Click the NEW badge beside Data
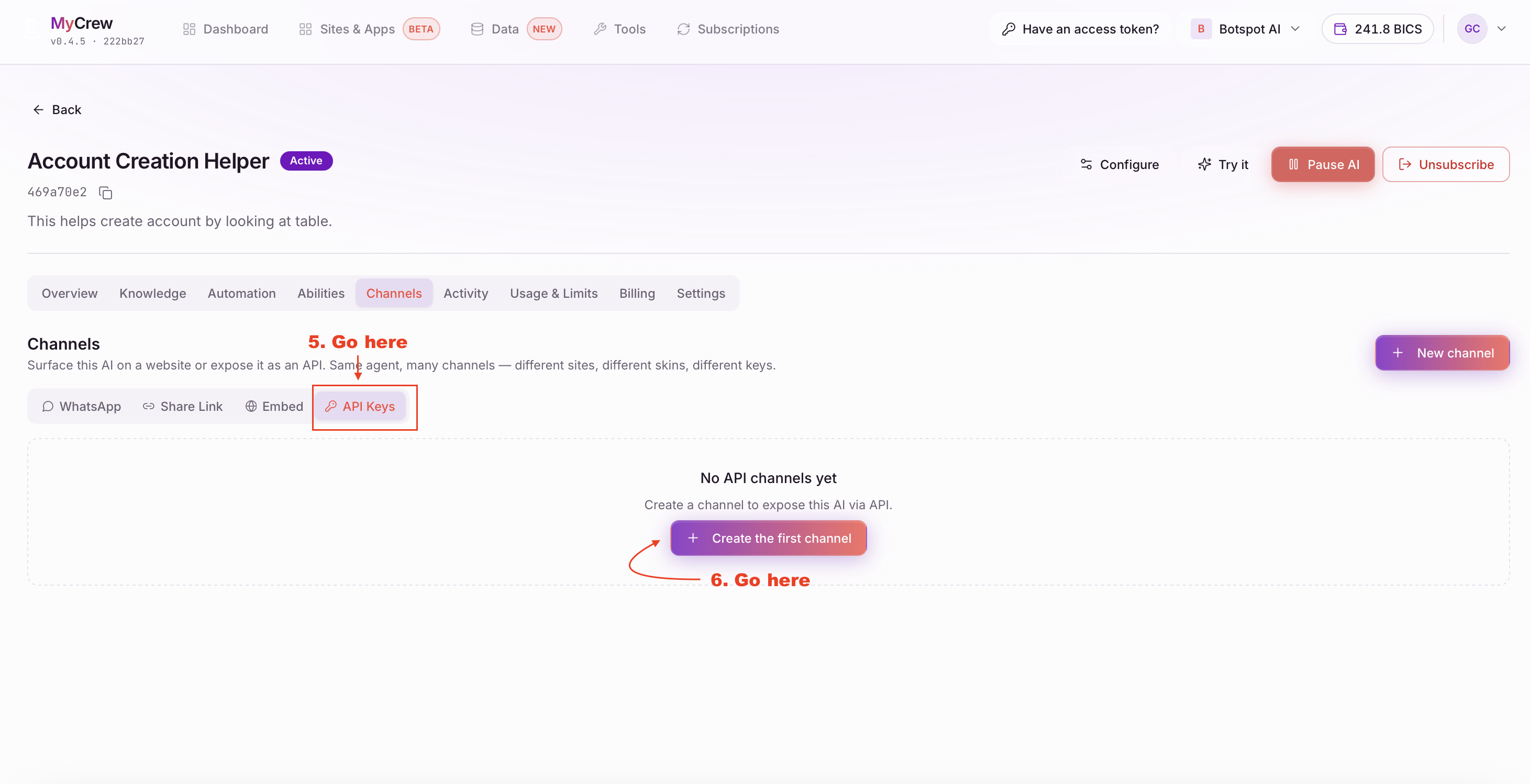This screenshot has height=784, width=1530. click(x=544, y=29)
